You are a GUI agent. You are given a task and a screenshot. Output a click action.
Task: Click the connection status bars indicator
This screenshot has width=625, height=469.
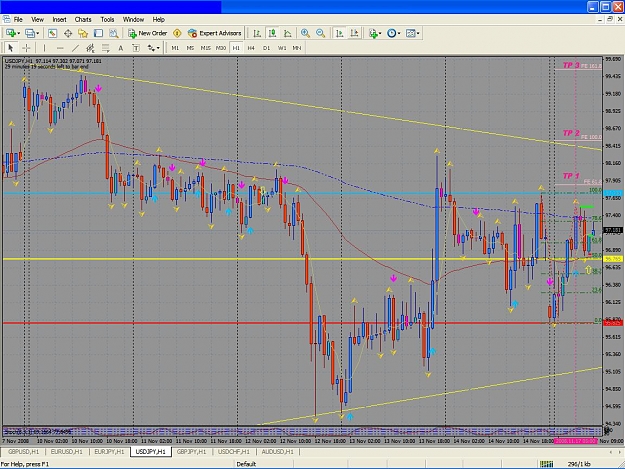tap(546, 464)
